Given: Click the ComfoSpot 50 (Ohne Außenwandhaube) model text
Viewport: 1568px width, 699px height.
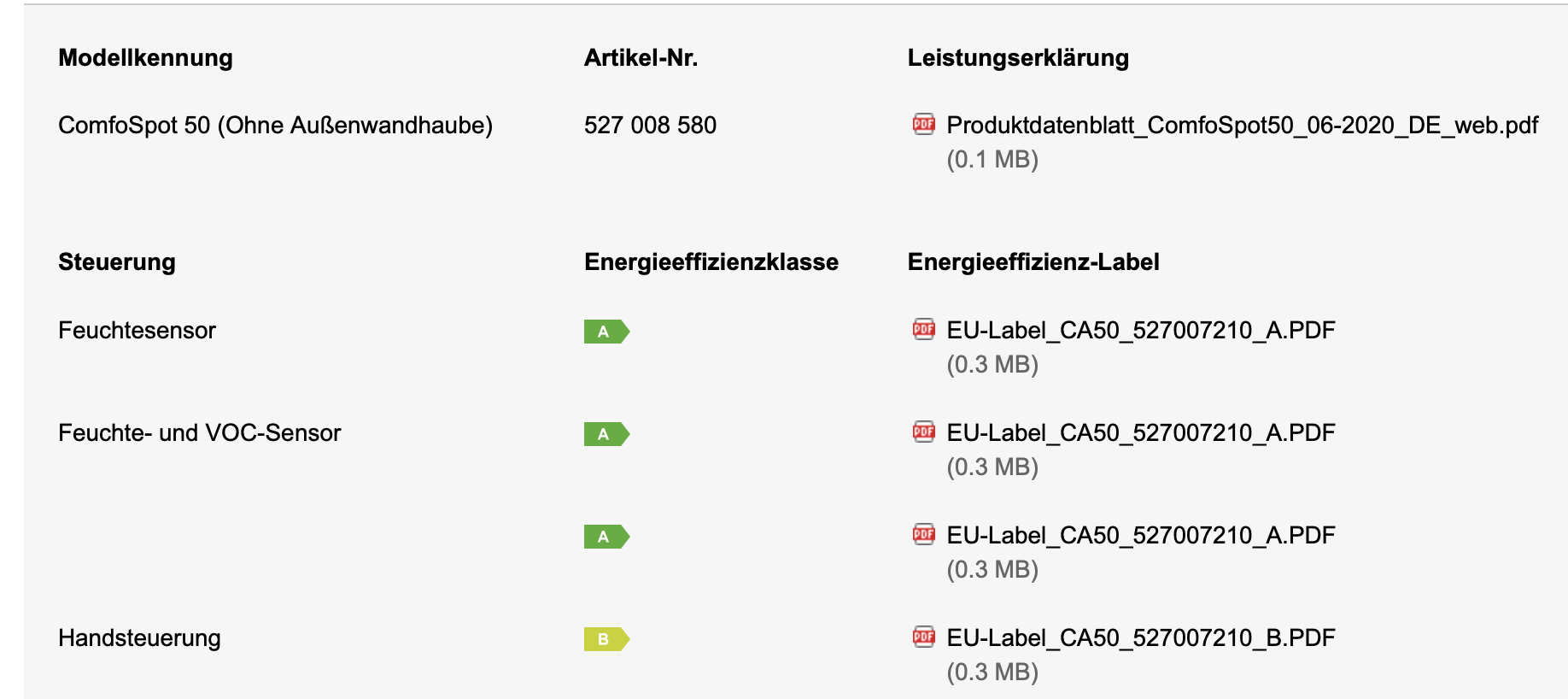Looking at the screenshot, I should point(275,126).
